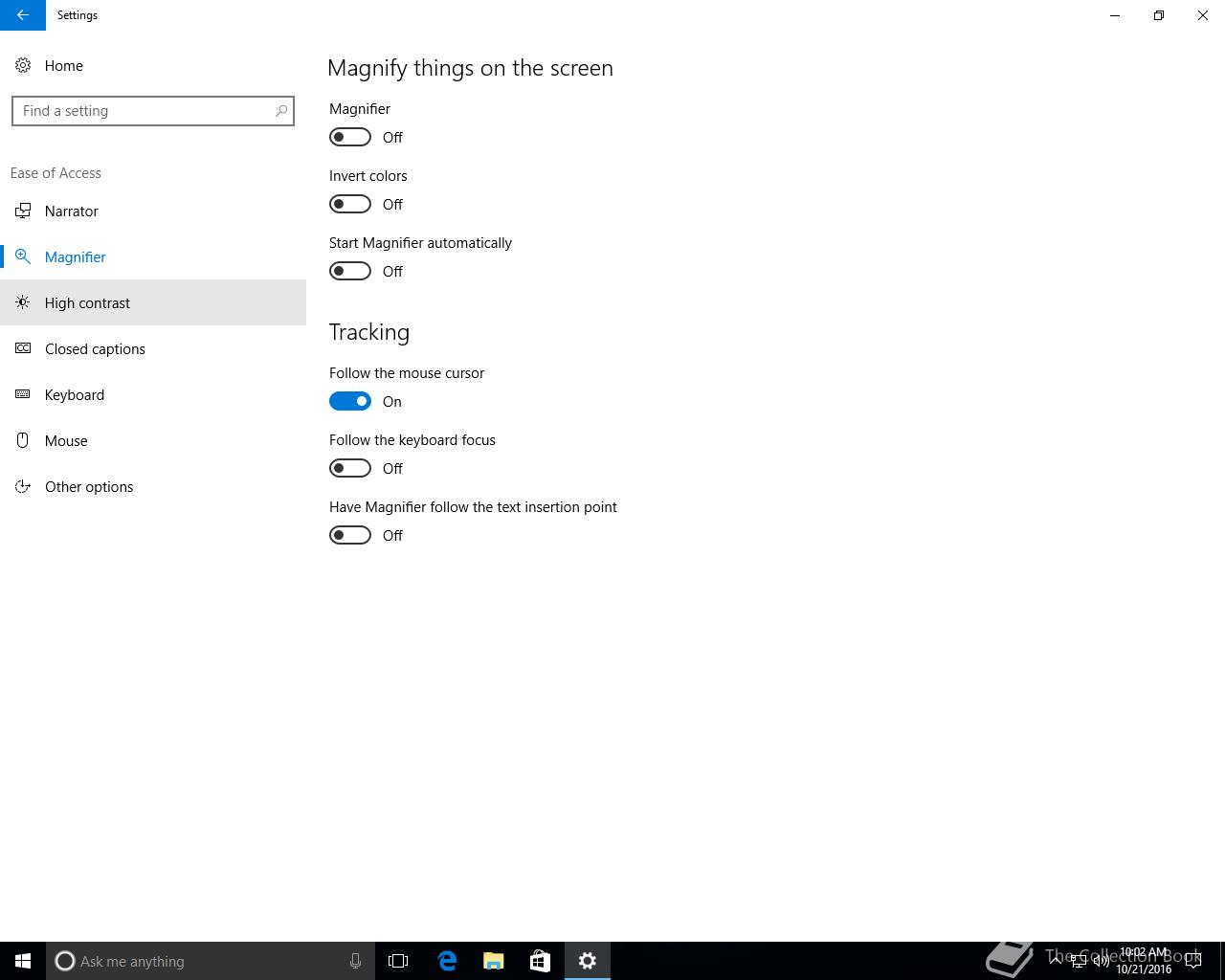Click the Other options icon in the sidebar

(x=23, y=486)
